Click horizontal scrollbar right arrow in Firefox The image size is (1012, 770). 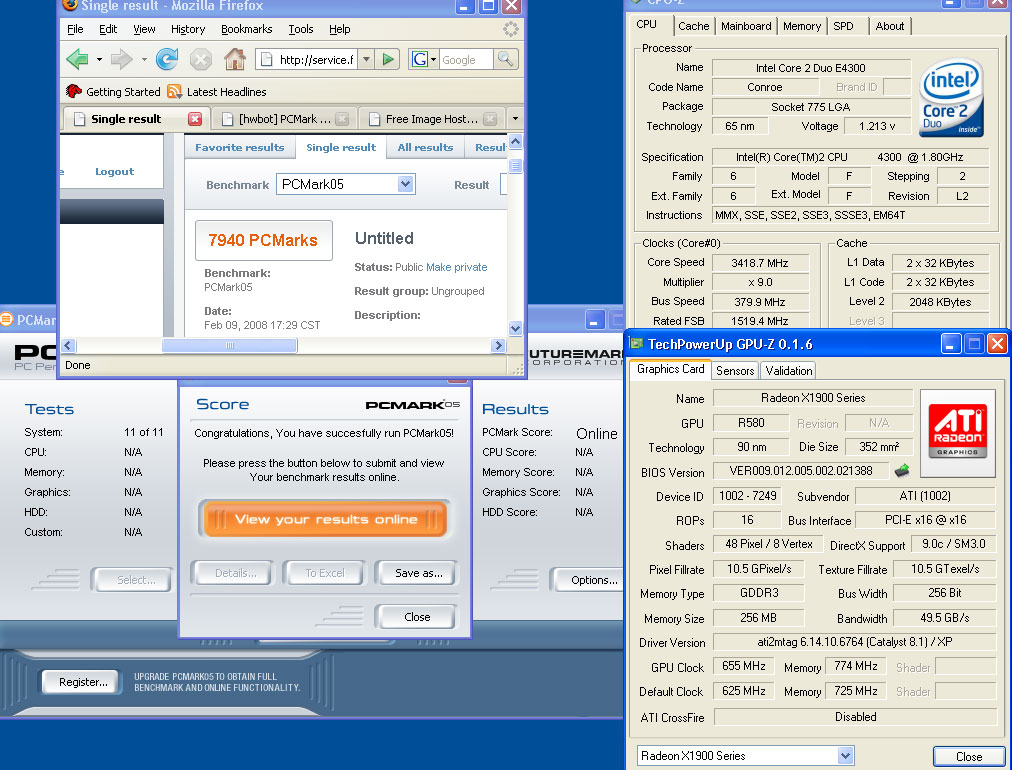point(498,345)
